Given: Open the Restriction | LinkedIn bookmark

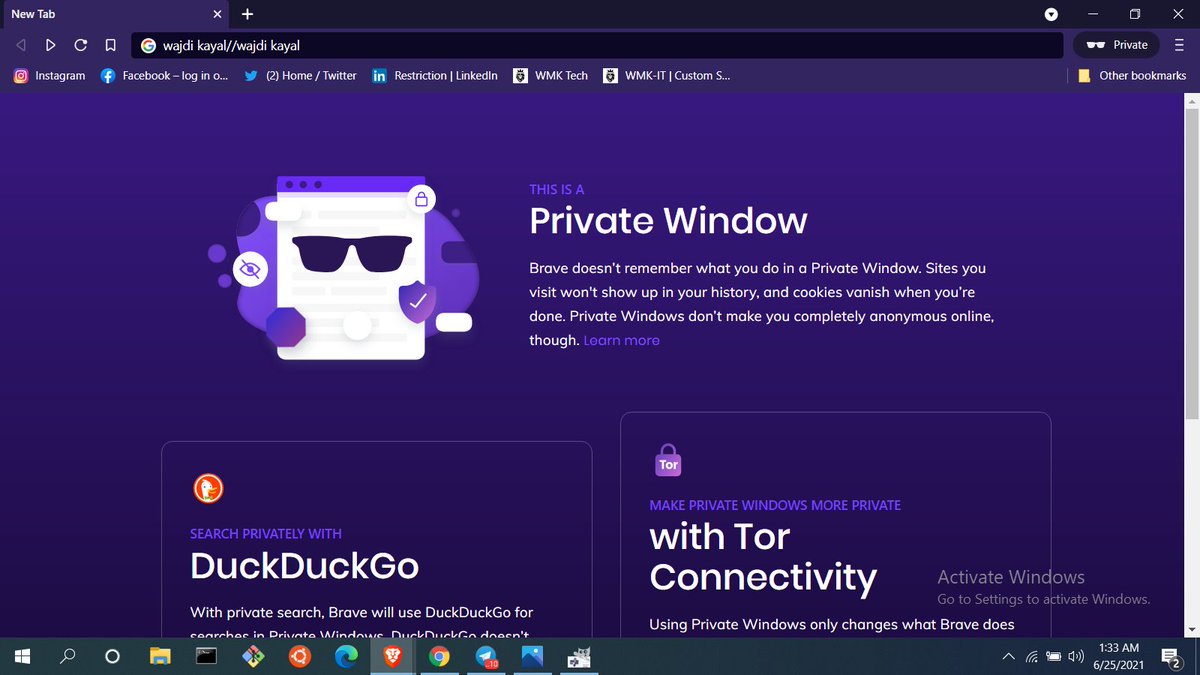Looking at the screenshot, I should [x=435, y=75].
